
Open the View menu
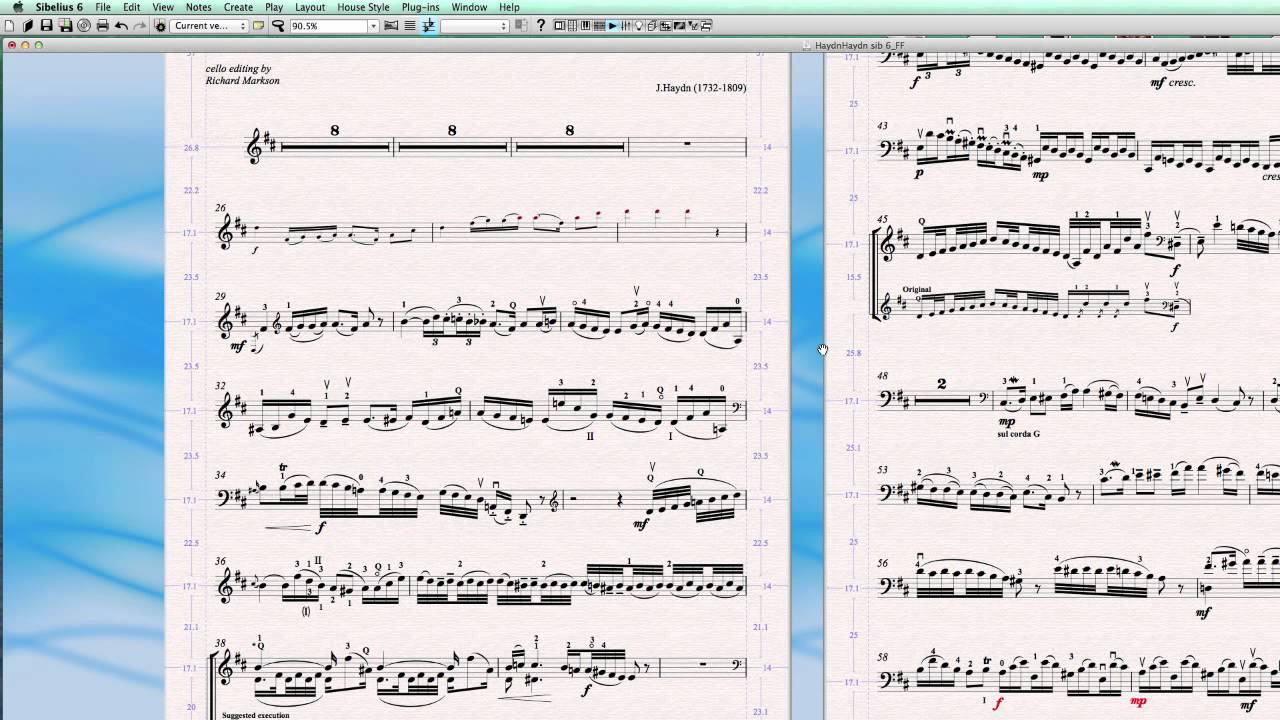[163, 7]
